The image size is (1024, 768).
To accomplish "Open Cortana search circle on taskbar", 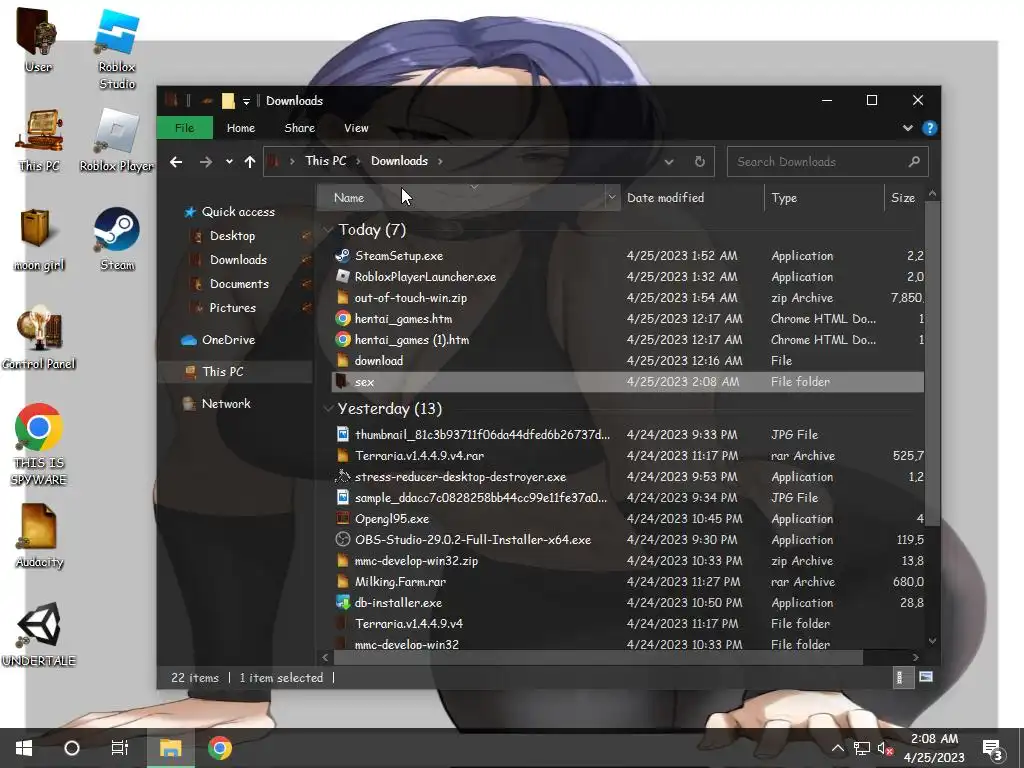I will coord(72,748).
